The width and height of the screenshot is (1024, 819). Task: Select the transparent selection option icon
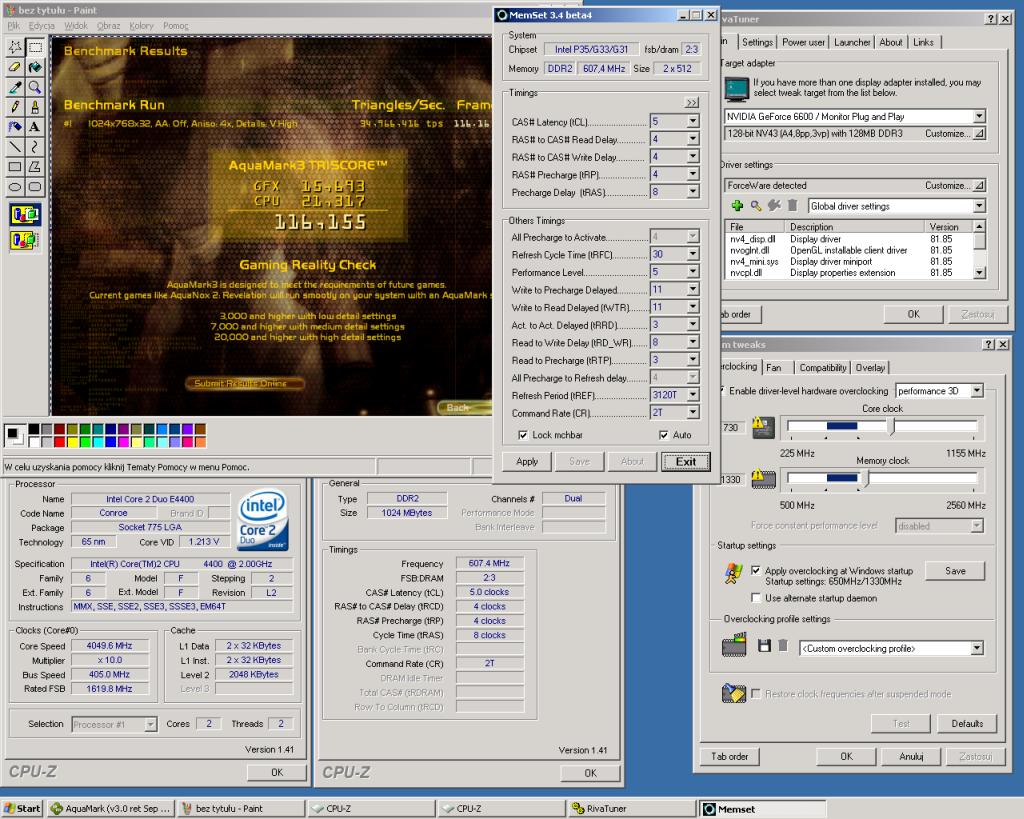tap(25, 240)
